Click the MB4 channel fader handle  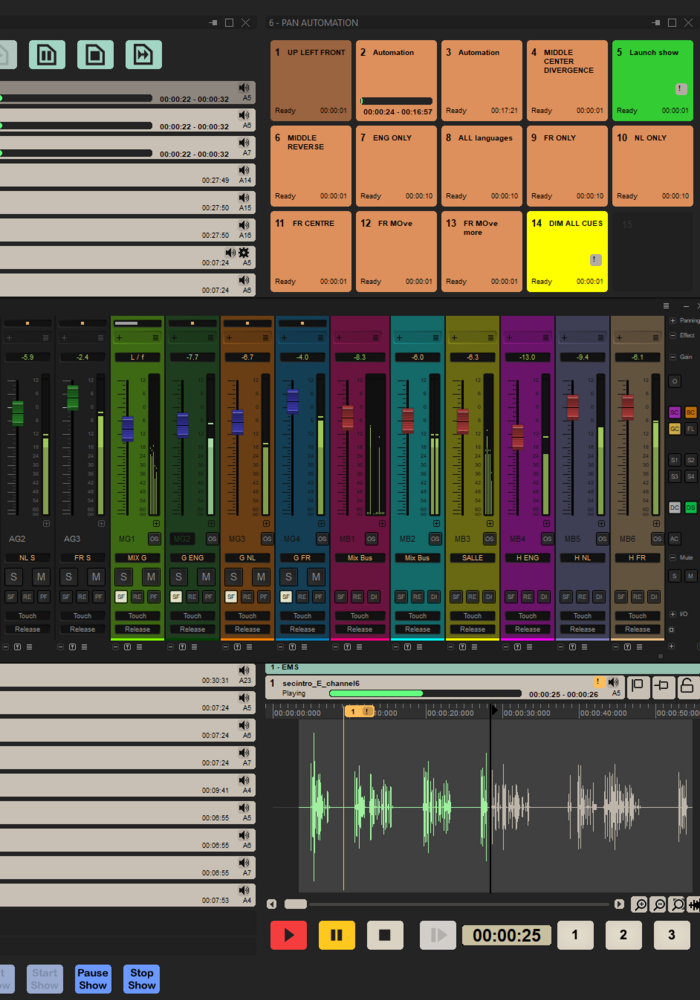click(517, 436)
